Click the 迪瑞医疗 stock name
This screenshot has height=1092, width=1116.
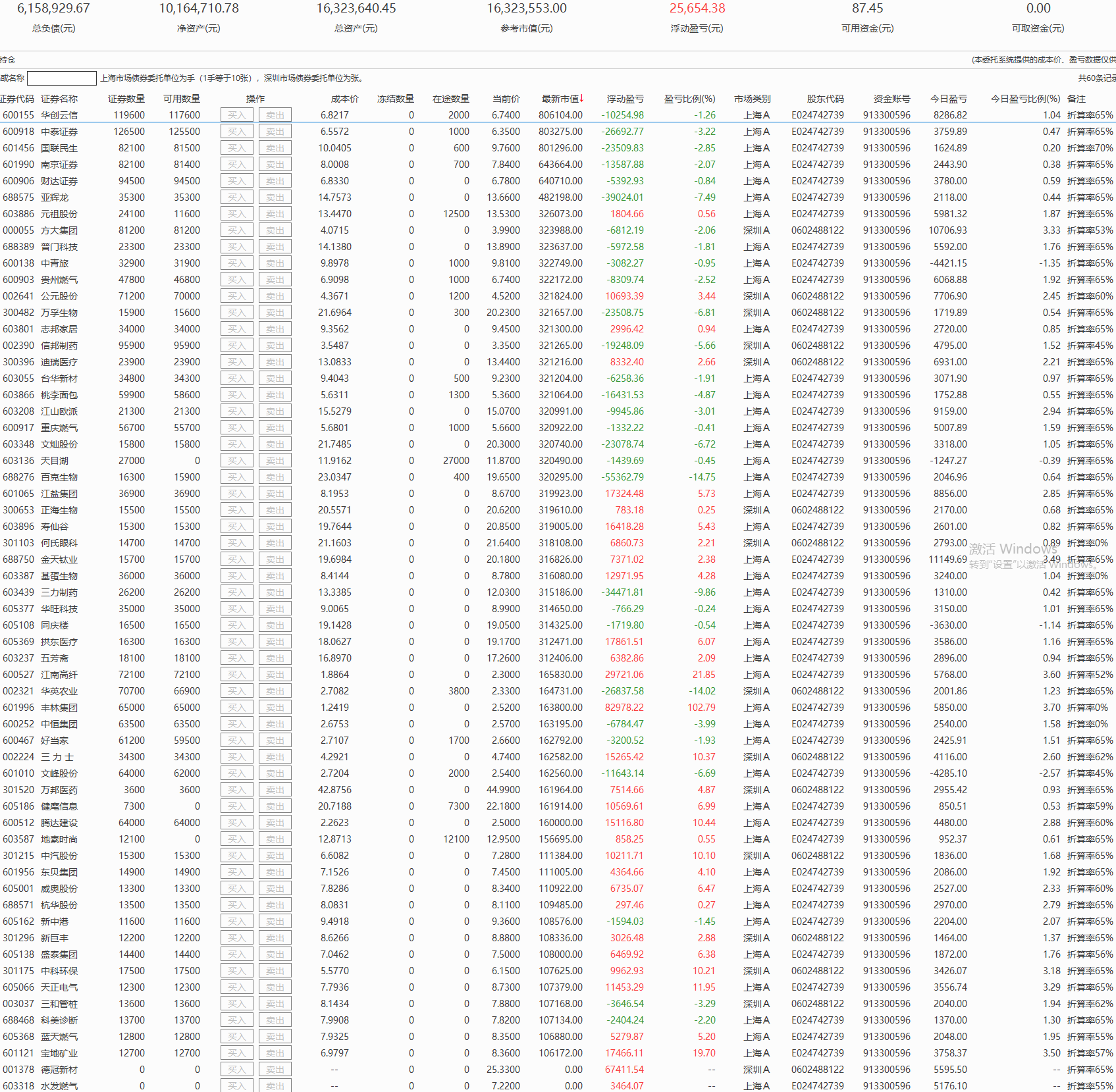click(x=59, y=362)
